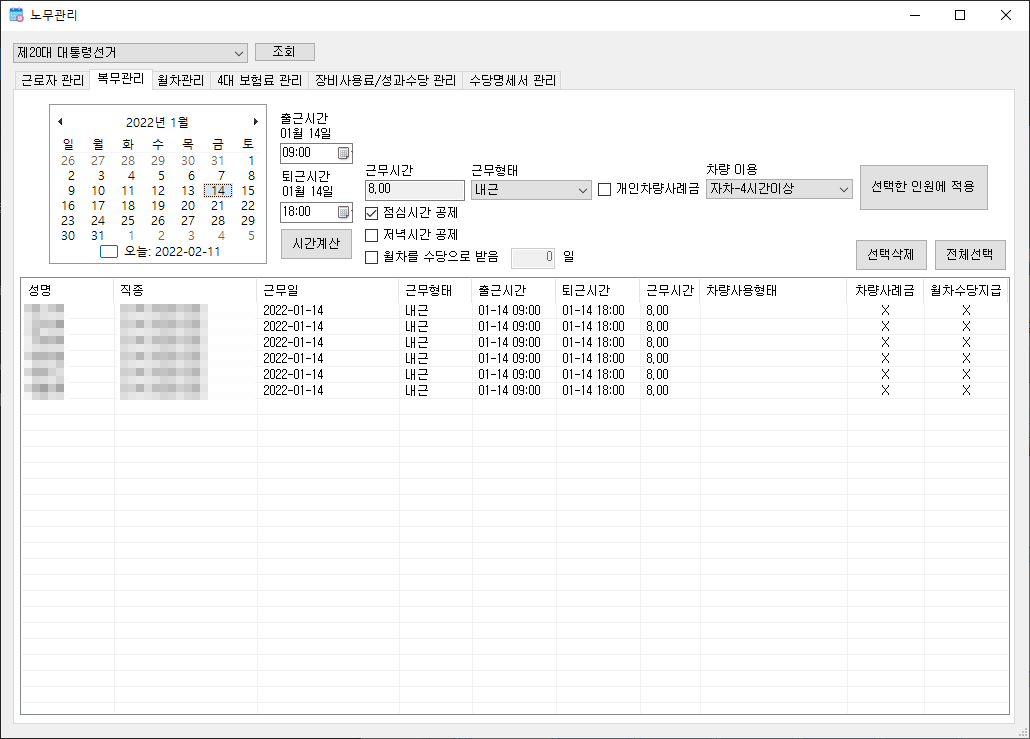Screen dimensions: 1030x739
Task: Click 오늘: 2022-02-11 link in calendar
Action: click(172, 252)
